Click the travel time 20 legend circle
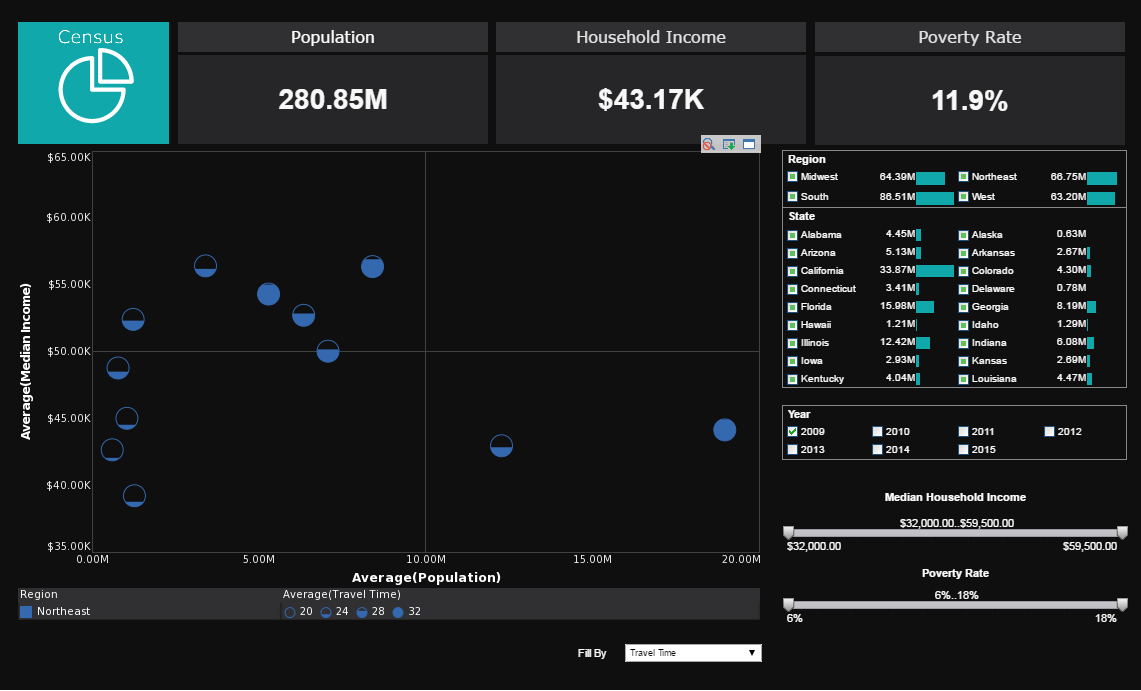 (290, 612)
